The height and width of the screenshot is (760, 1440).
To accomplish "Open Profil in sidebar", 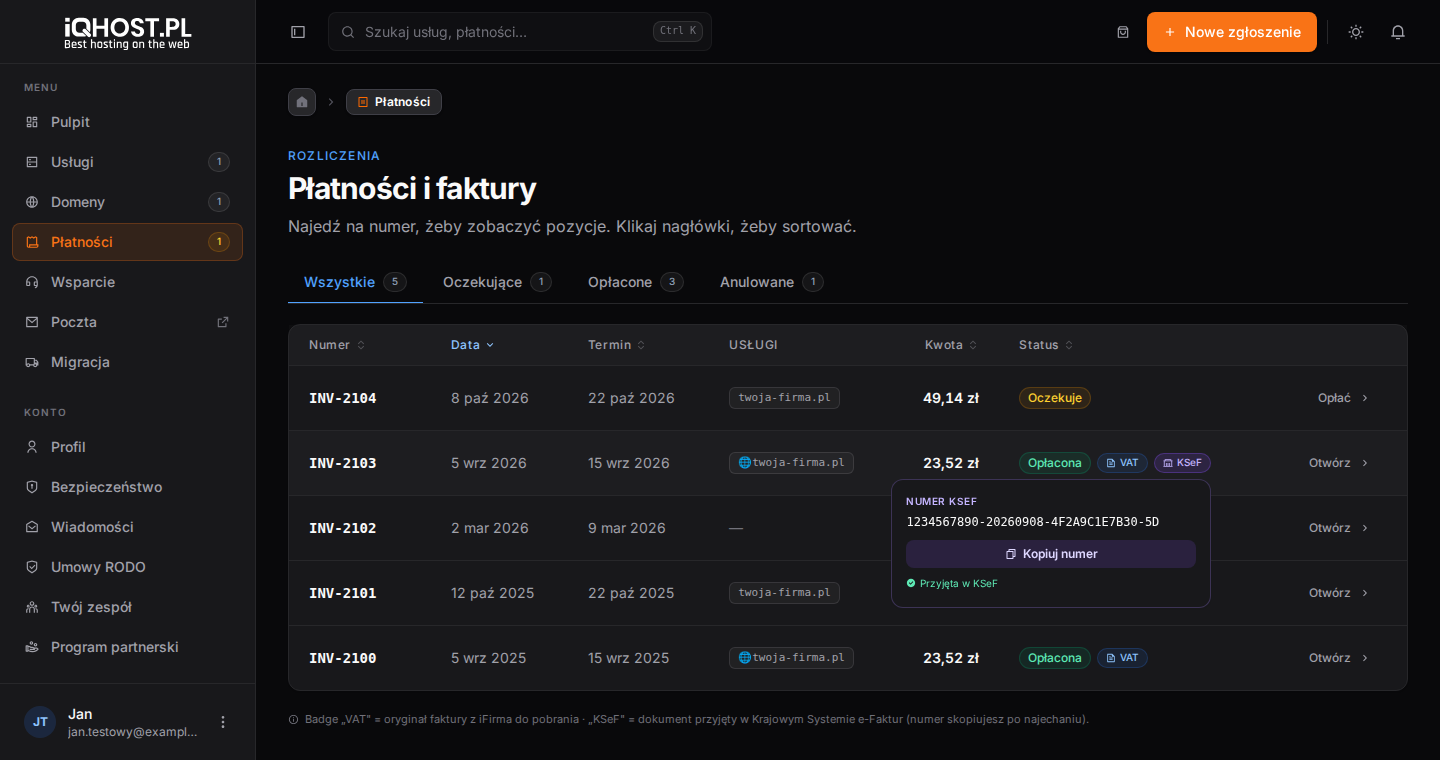I will tap(127, 447).
